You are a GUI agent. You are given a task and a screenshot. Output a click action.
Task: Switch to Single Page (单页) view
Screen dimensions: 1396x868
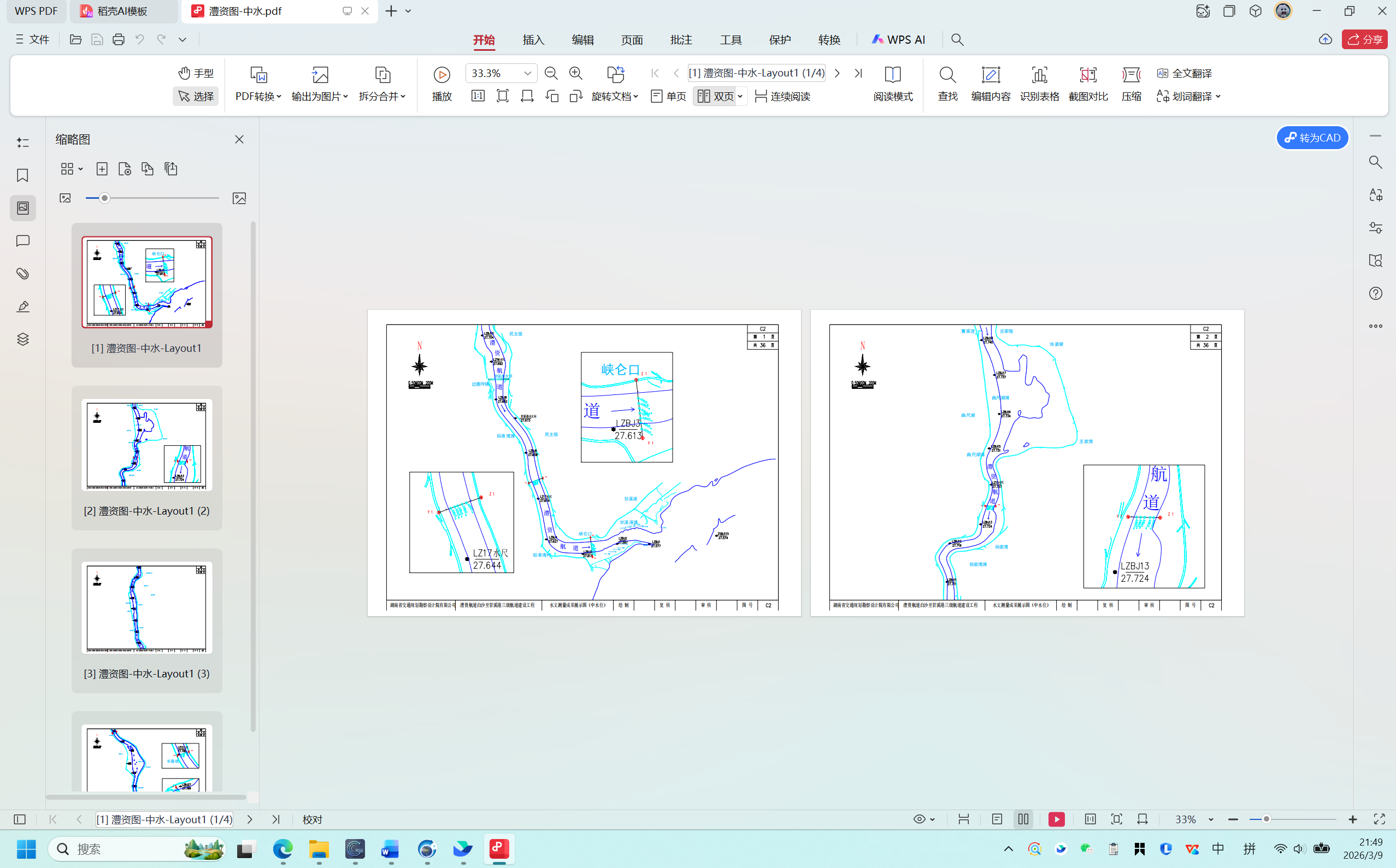point(668,97)
